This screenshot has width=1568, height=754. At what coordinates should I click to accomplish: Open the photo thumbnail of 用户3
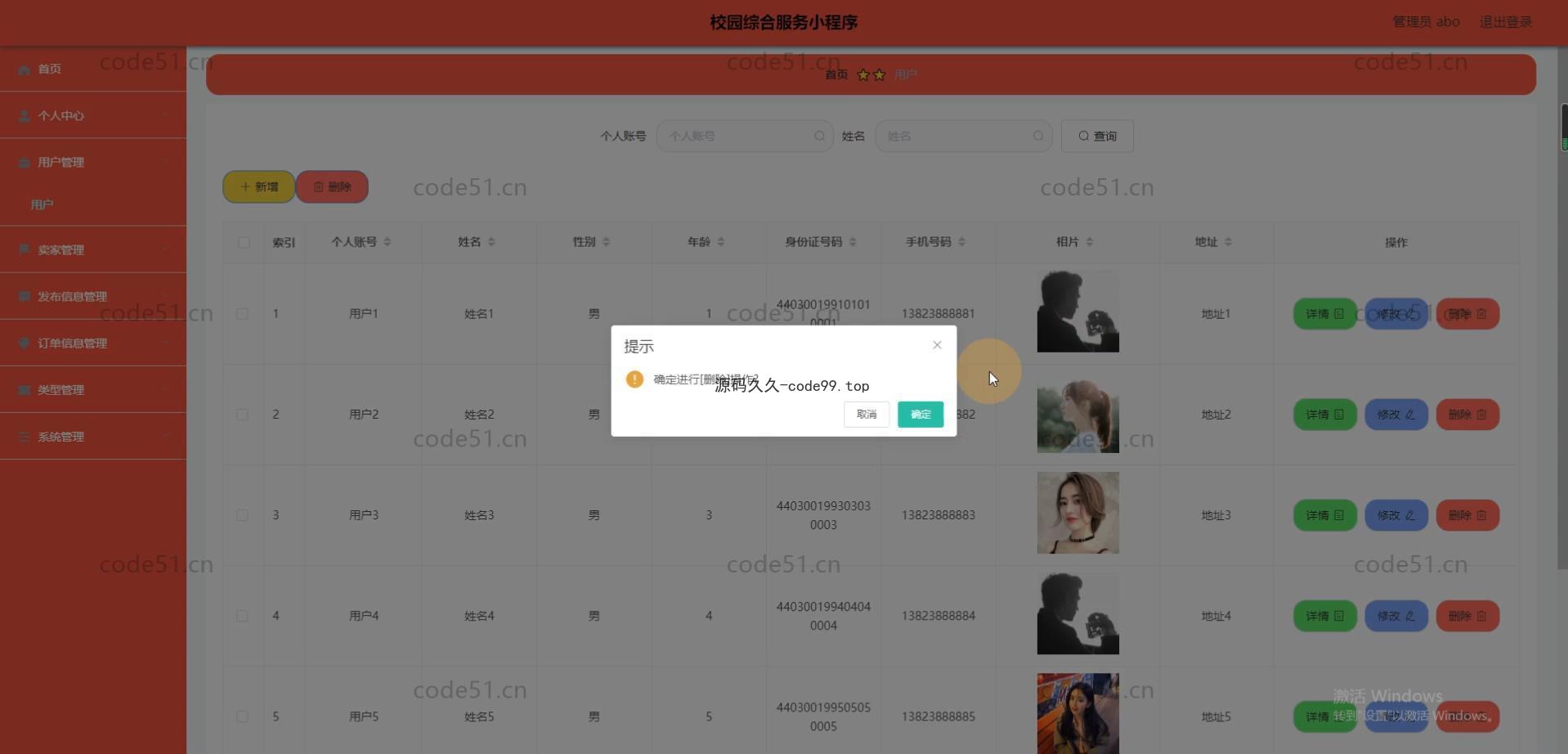point(1077,513)
